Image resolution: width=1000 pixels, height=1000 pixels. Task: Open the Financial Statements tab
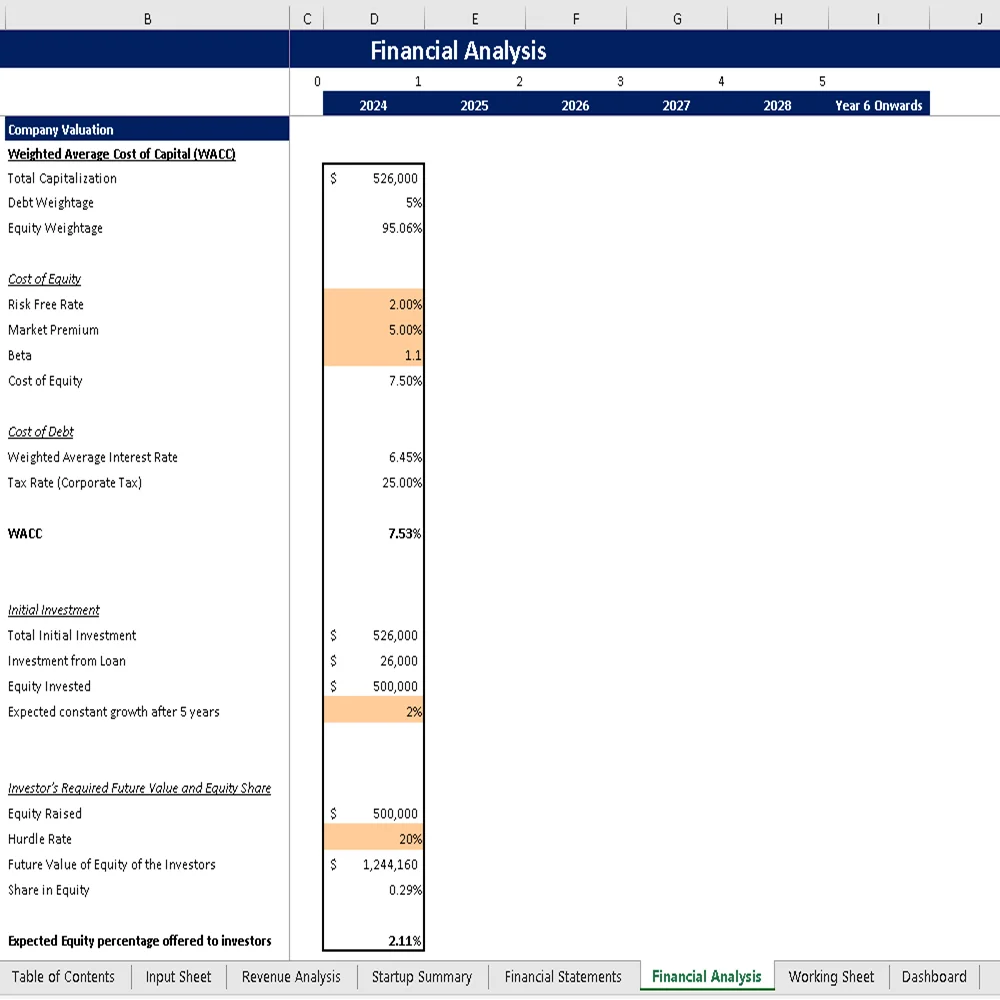[564, 977]
